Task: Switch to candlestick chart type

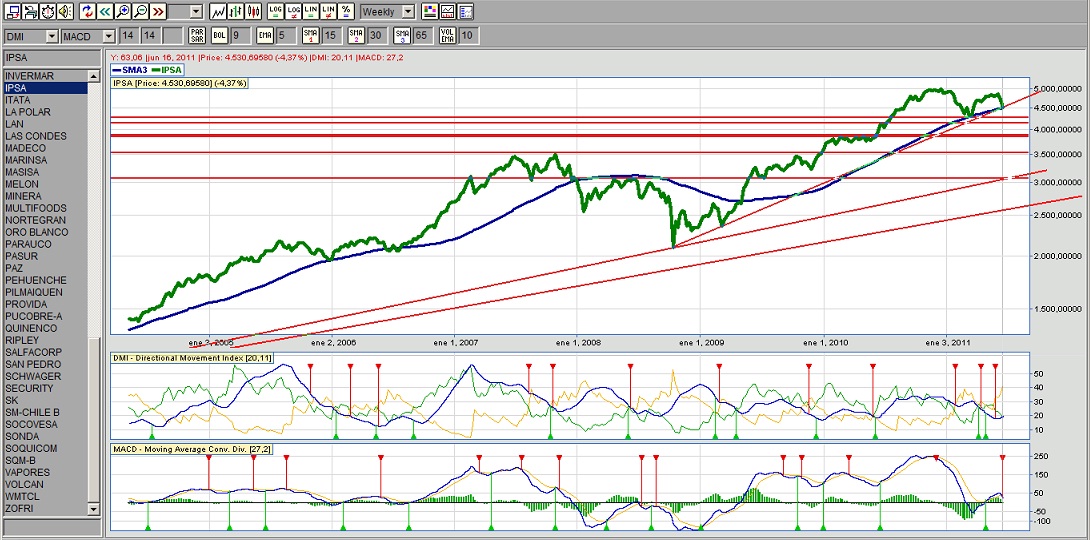Action: tap(254, 12)
